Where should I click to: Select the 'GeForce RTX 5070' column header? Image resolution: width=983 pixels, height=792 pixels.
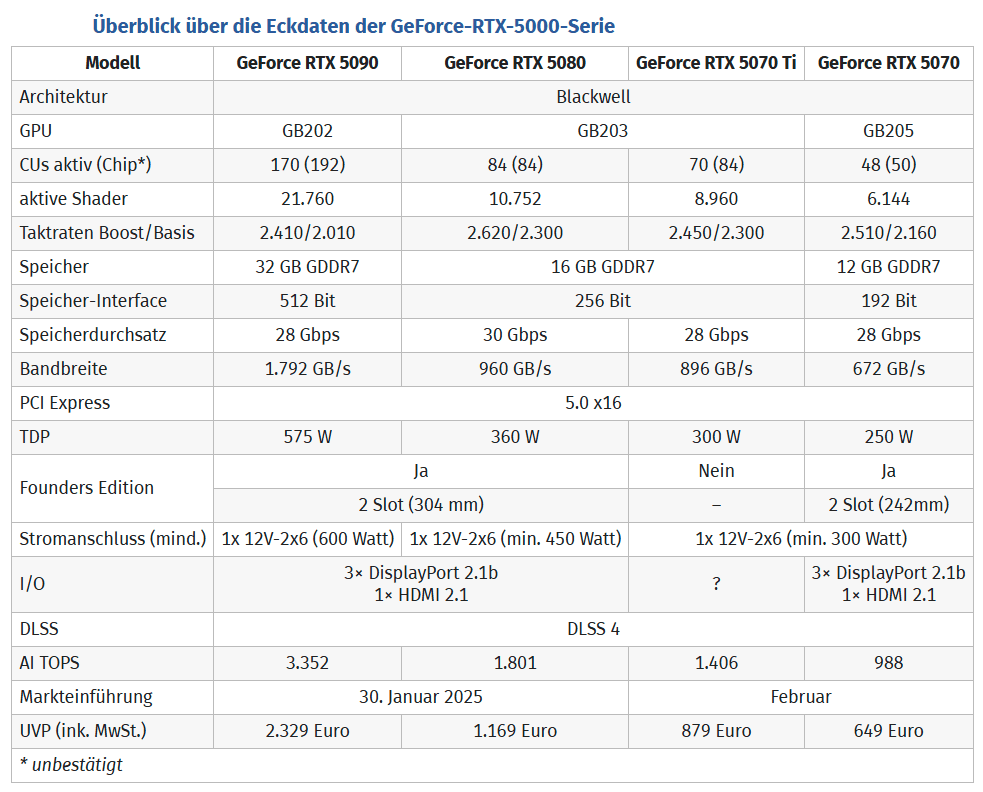pos(888,63)
